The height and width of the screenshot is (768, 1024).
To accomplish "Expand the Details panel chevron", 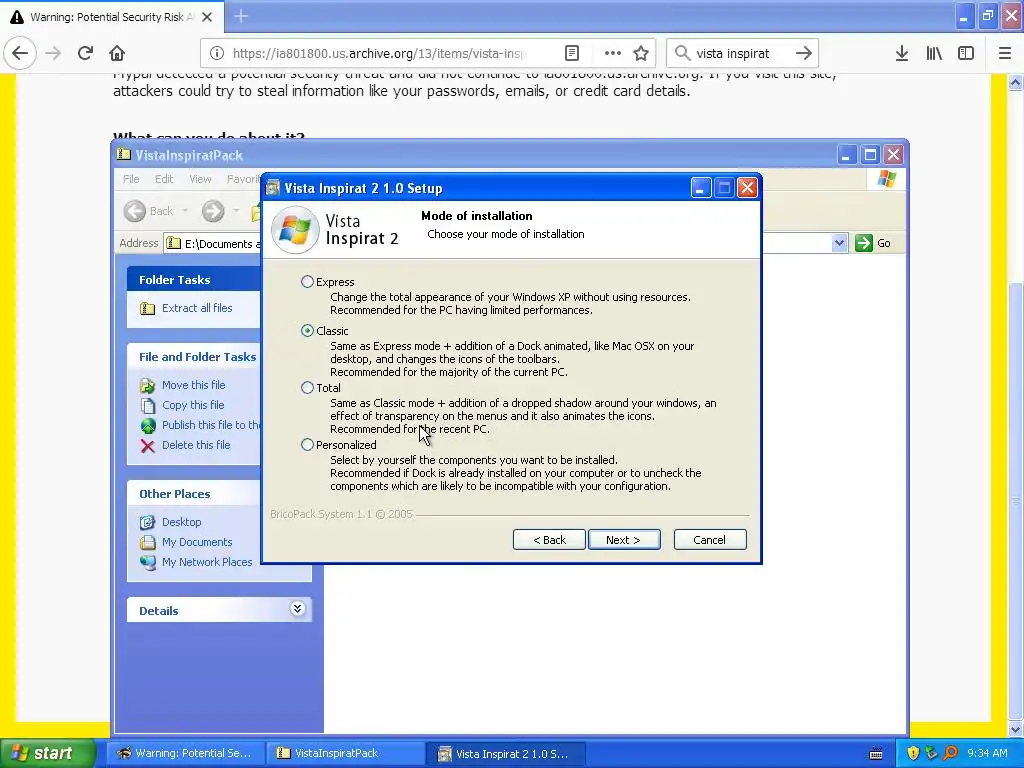I will coord(297,609).
